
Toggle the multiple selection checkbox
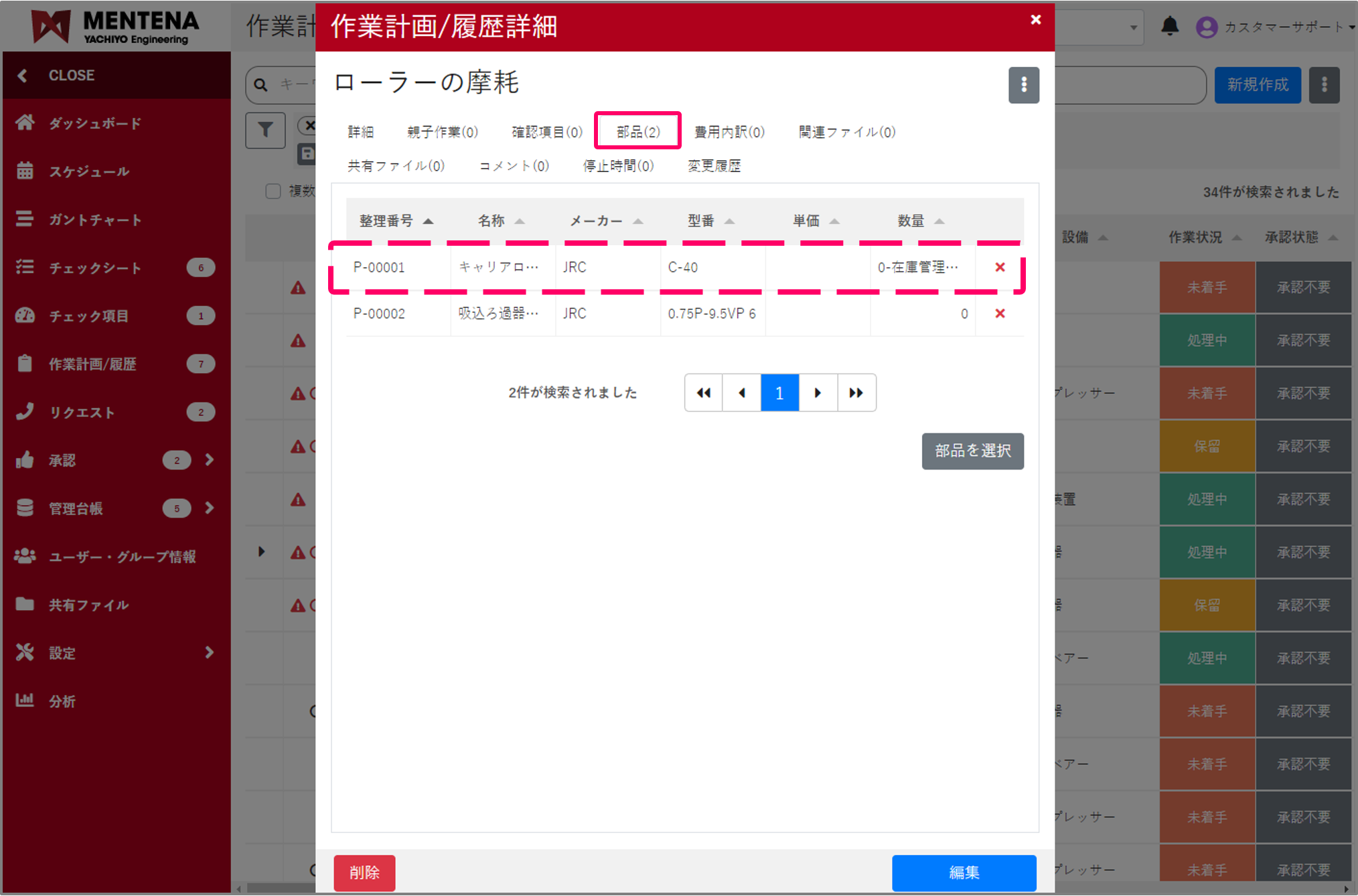pyautogui.click(x=273, y=192)
